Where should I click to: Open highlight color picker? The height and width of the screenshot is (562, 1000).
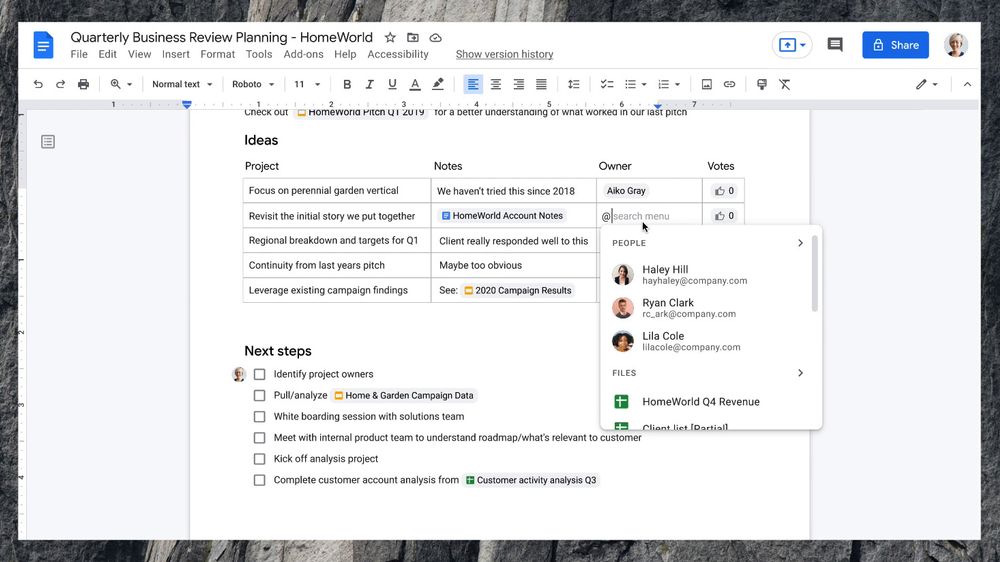point(438,84)
